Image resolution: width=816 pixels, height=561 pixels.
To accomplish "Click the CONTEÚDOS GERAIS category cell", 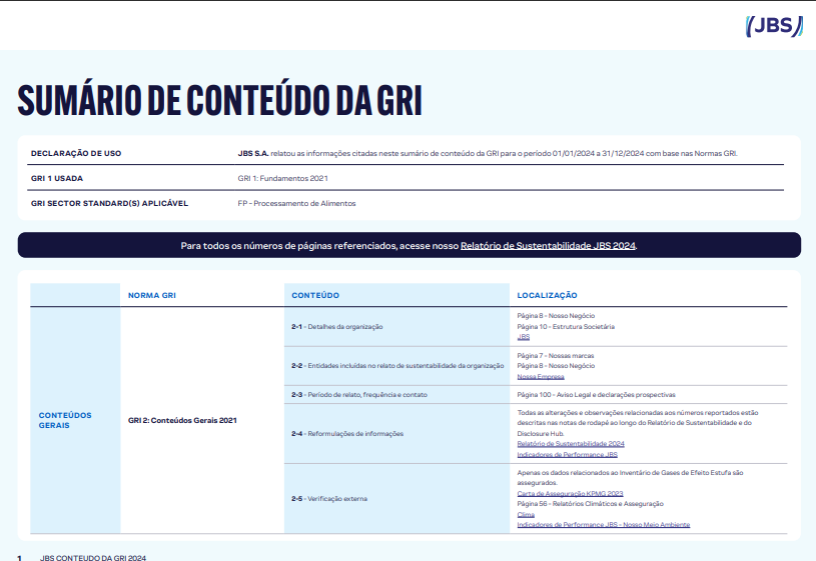I will [65, 420].
